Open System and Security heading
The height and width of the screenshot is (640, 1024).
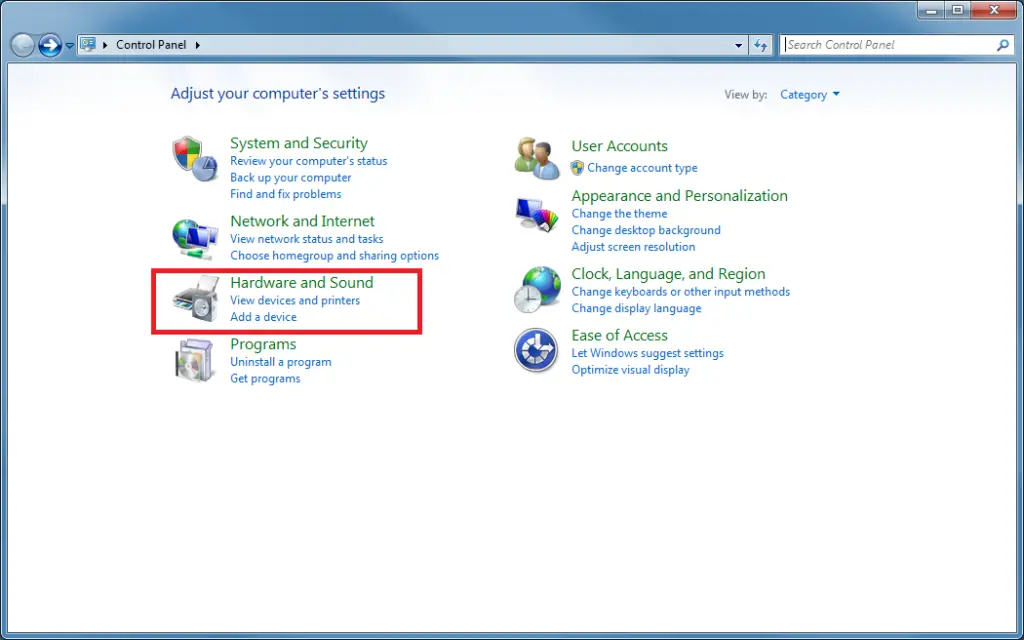click(x=298, y=143)
